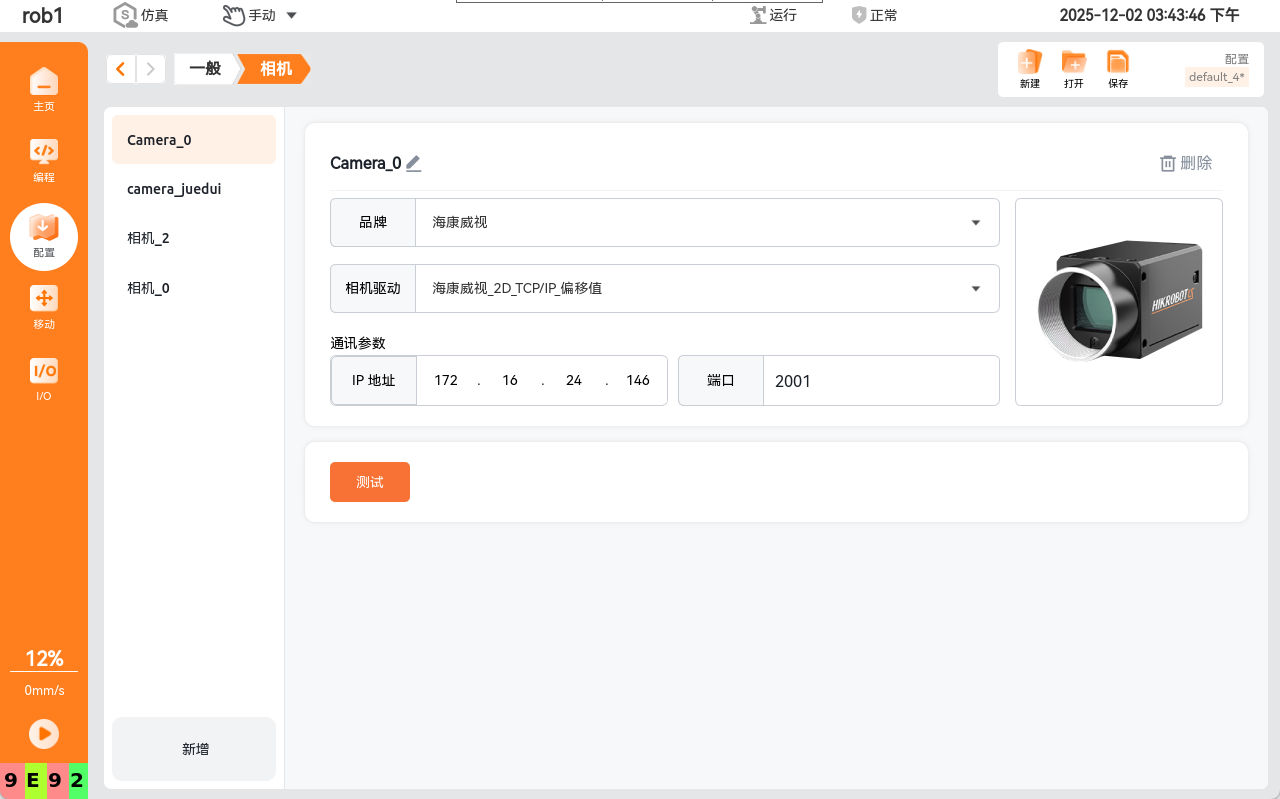Delete camera with 删除 button
This screenshot has width=1280, height=799.
1186,163
